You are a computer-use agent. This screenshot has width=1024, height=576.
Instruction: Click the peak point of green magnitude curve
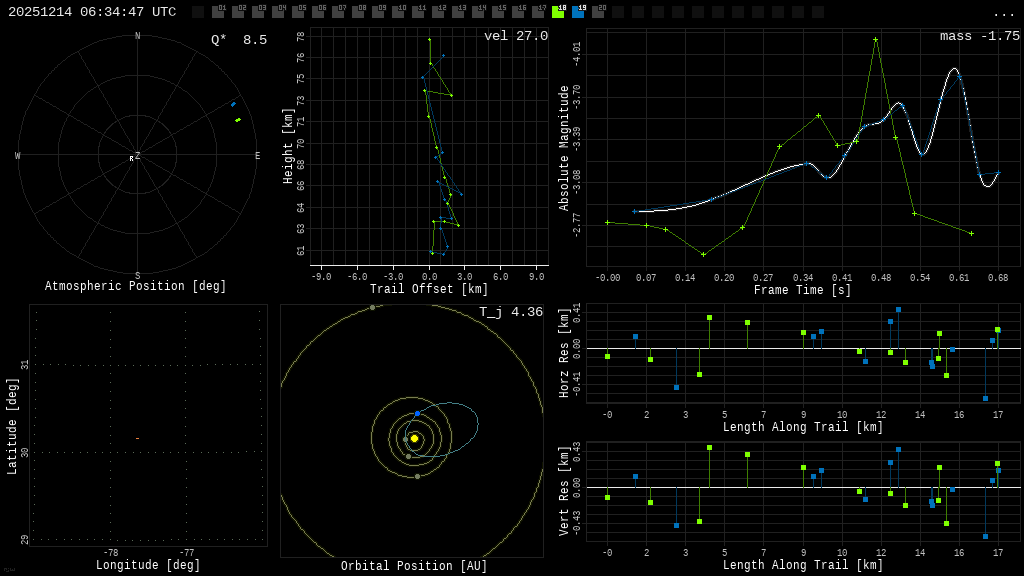click(875, 40)
